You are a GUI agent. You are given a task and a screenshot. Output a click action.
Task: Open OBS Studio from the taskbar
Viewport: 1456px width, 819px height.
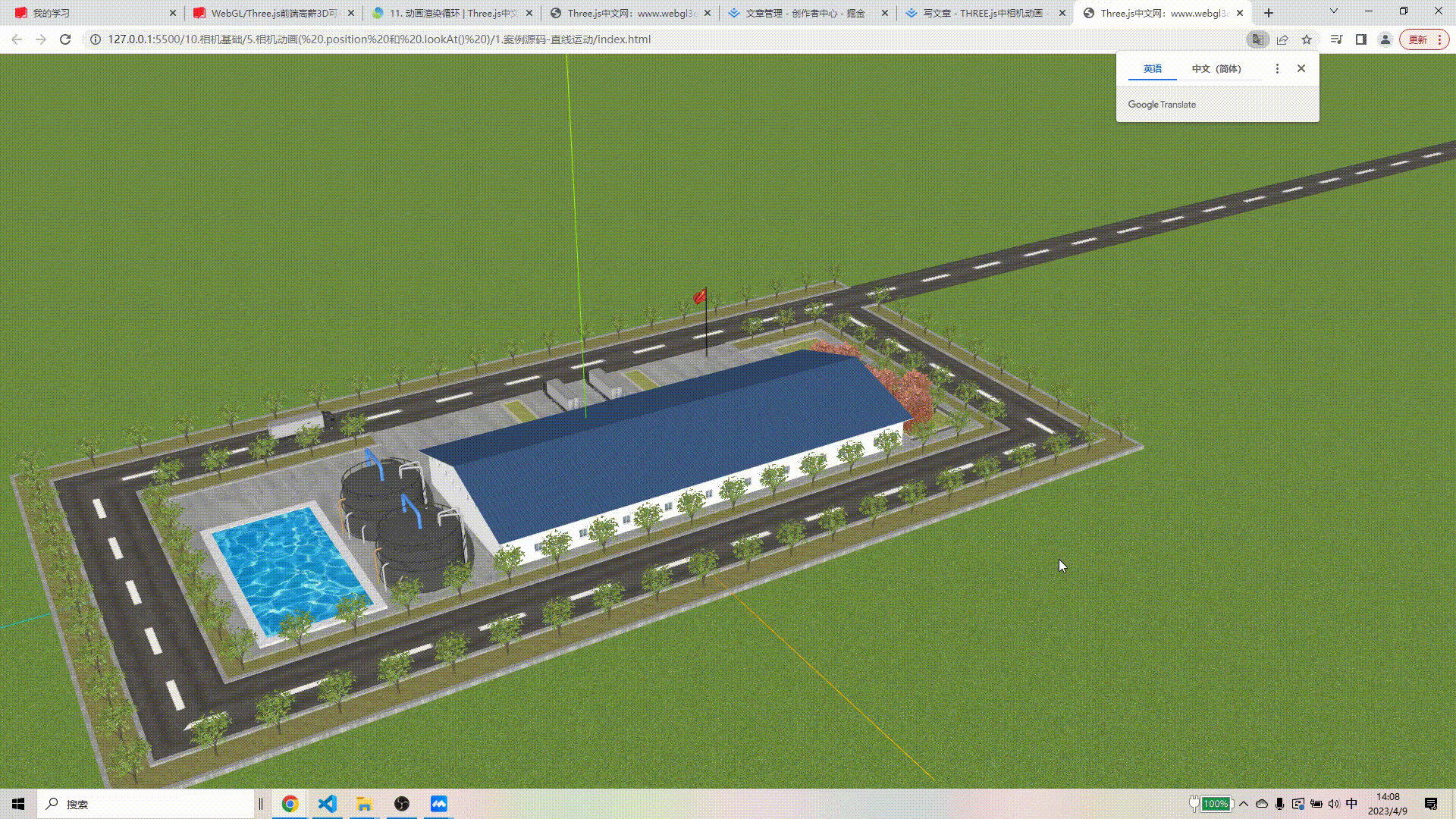tap(402, 804)
